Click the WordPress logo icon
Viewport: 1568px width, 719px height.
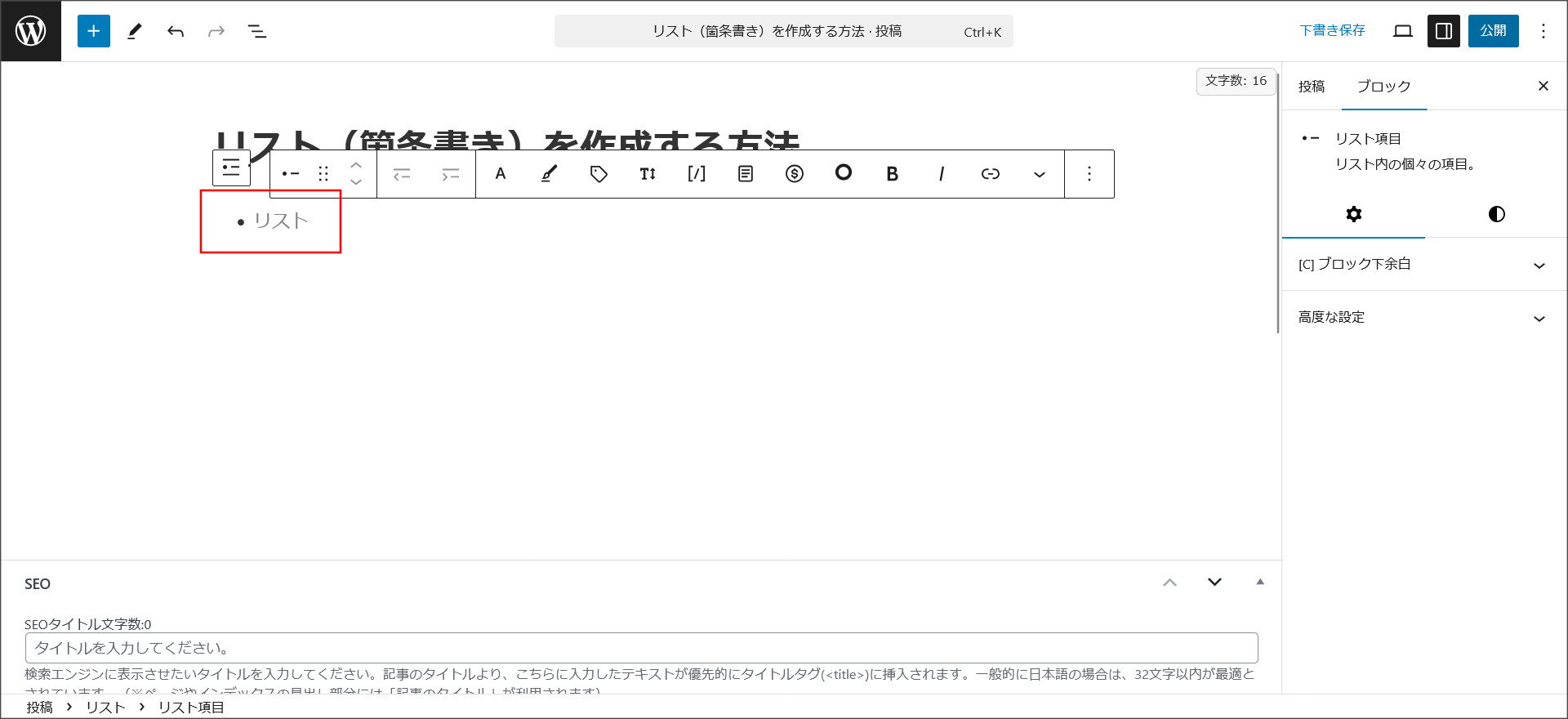click(31, 31)
